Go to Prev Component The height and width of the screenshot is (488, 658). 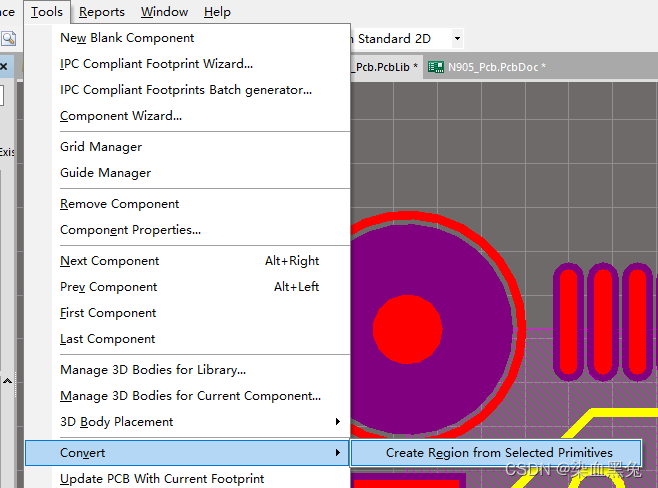coord(187,287)
